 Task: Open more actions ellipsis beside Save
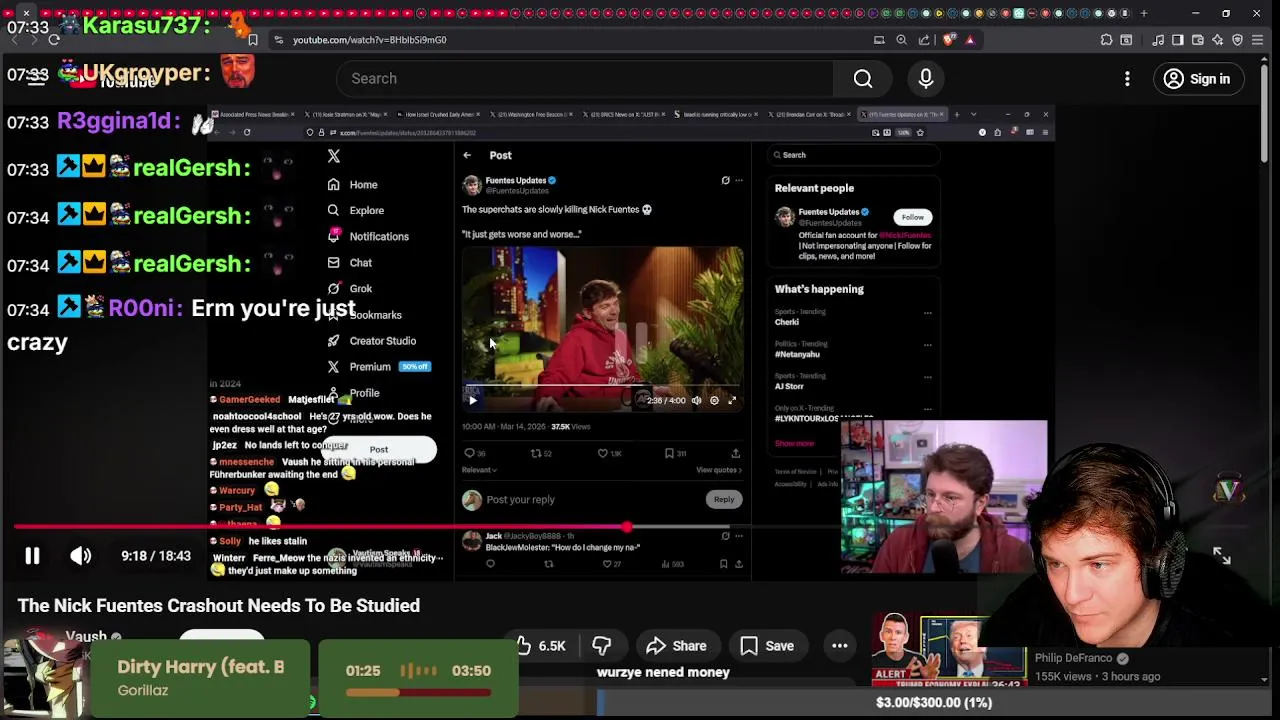pyautogui.click(x=840, y=646)
